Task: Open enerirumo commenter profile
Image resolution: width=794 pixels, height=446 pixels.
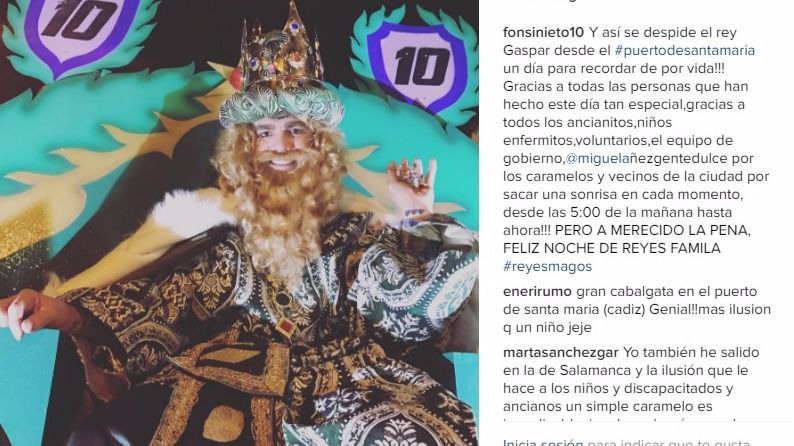Action: (537, 292)
